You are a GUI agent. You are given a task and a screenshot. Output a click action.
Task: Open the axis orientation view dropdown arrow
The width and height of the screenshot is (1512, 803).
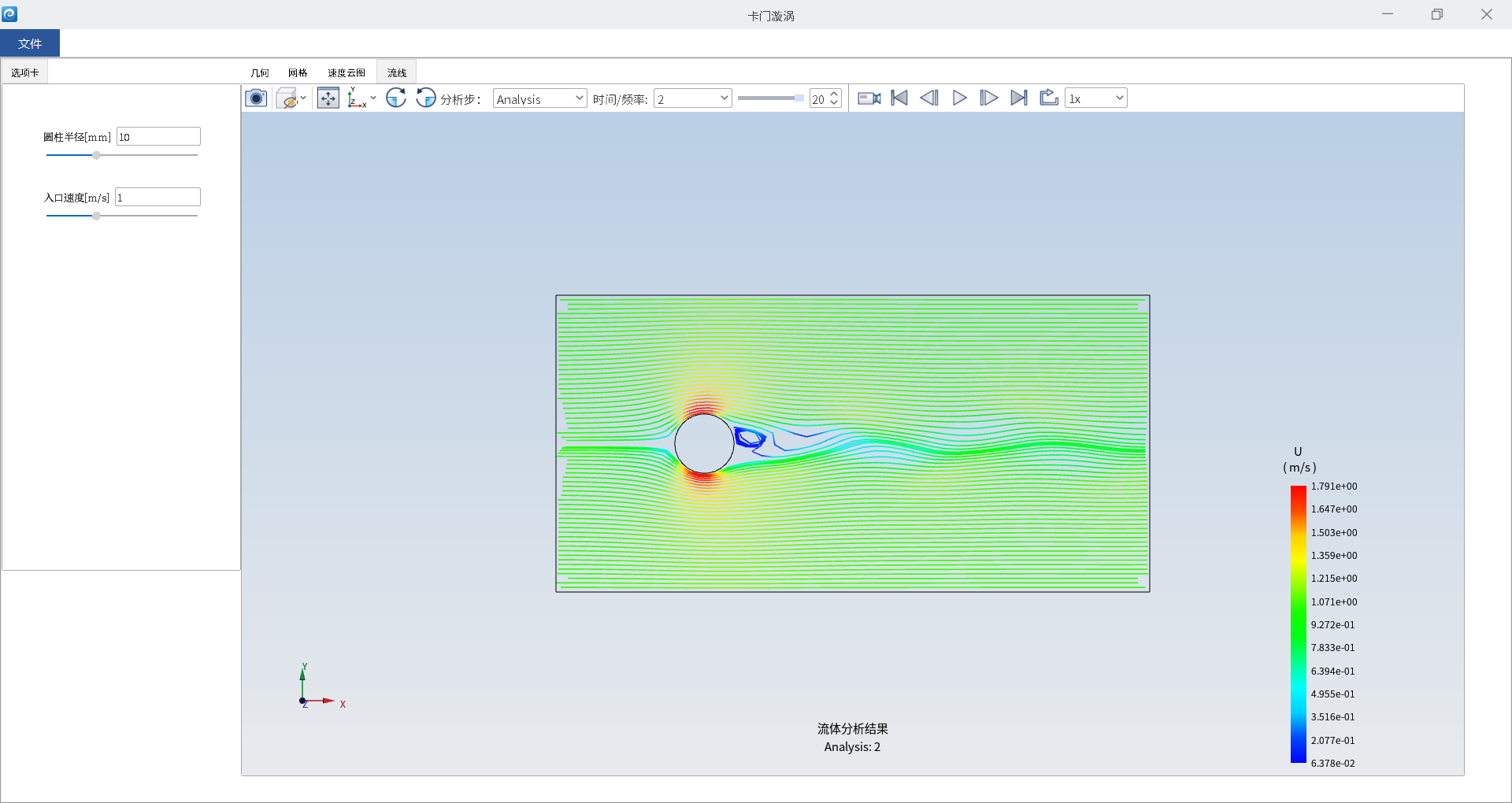coord(373,98)
